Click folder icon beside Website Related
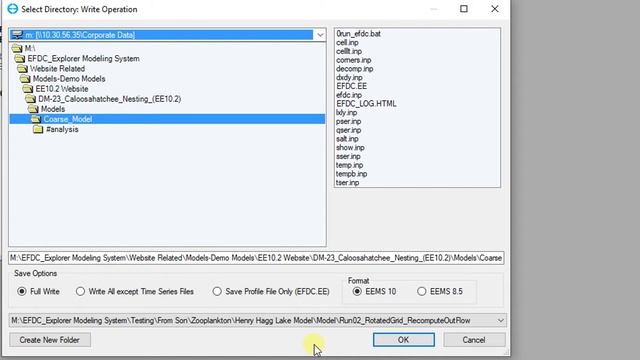Screen dimensions: 640x360 point(22,69)
